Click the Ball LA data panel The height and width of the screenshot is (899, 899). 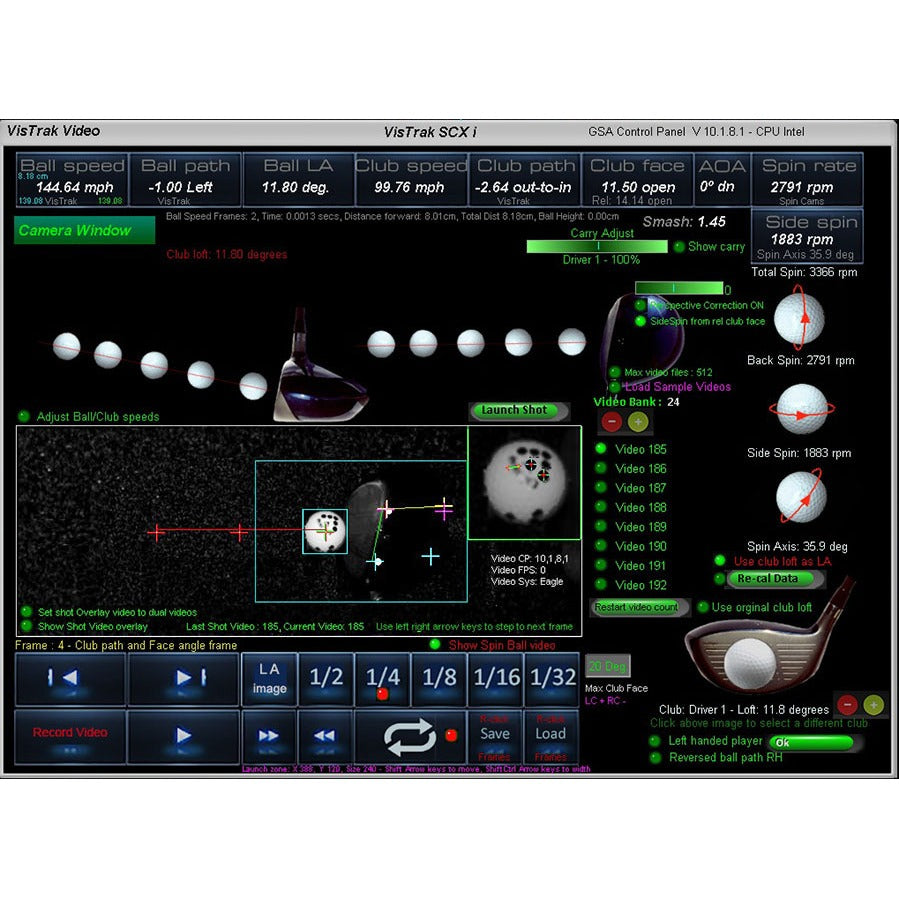tap(298, 179)
